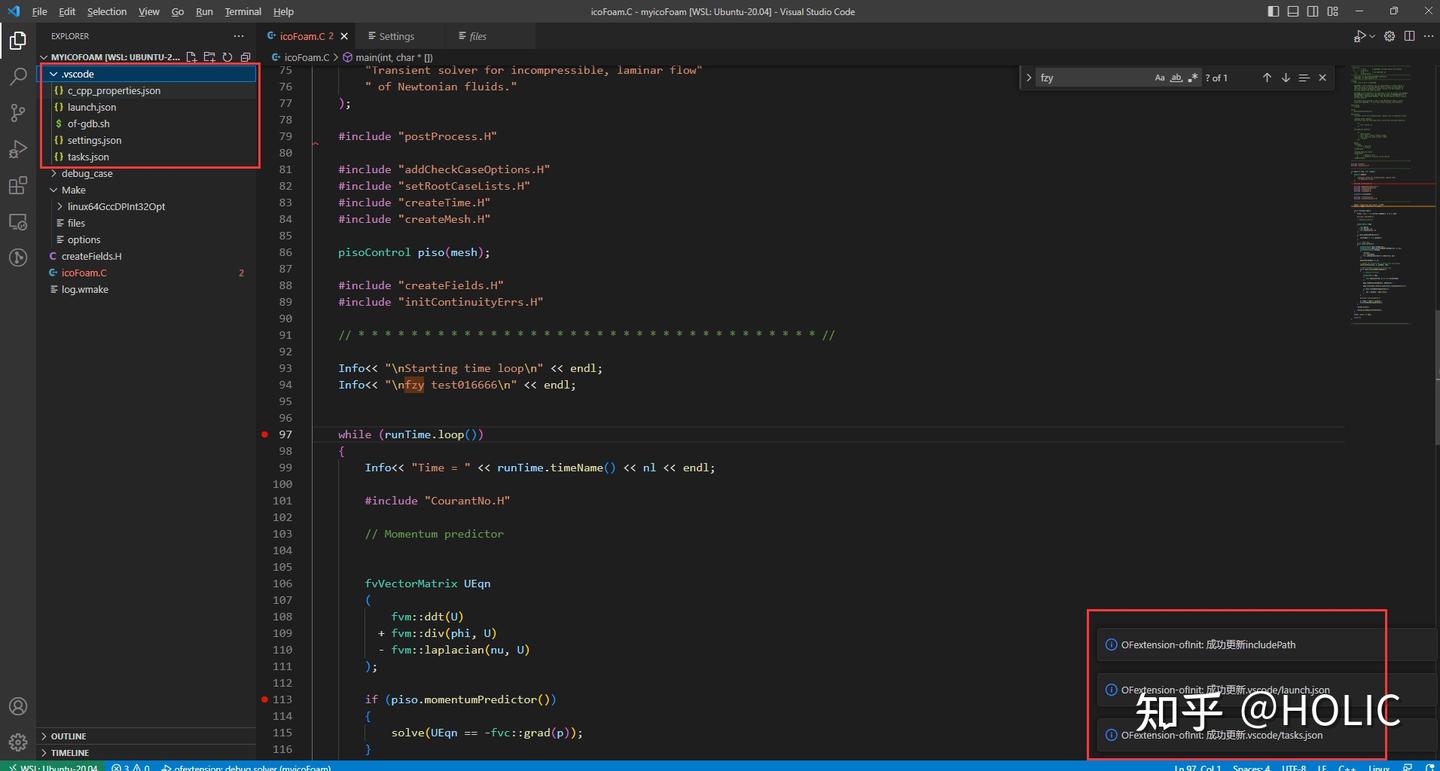Screen dimensions: 1440x771
Task: Click the WSL: Ubuntu-20.04 remote indicator
Action: pos(53,767)
